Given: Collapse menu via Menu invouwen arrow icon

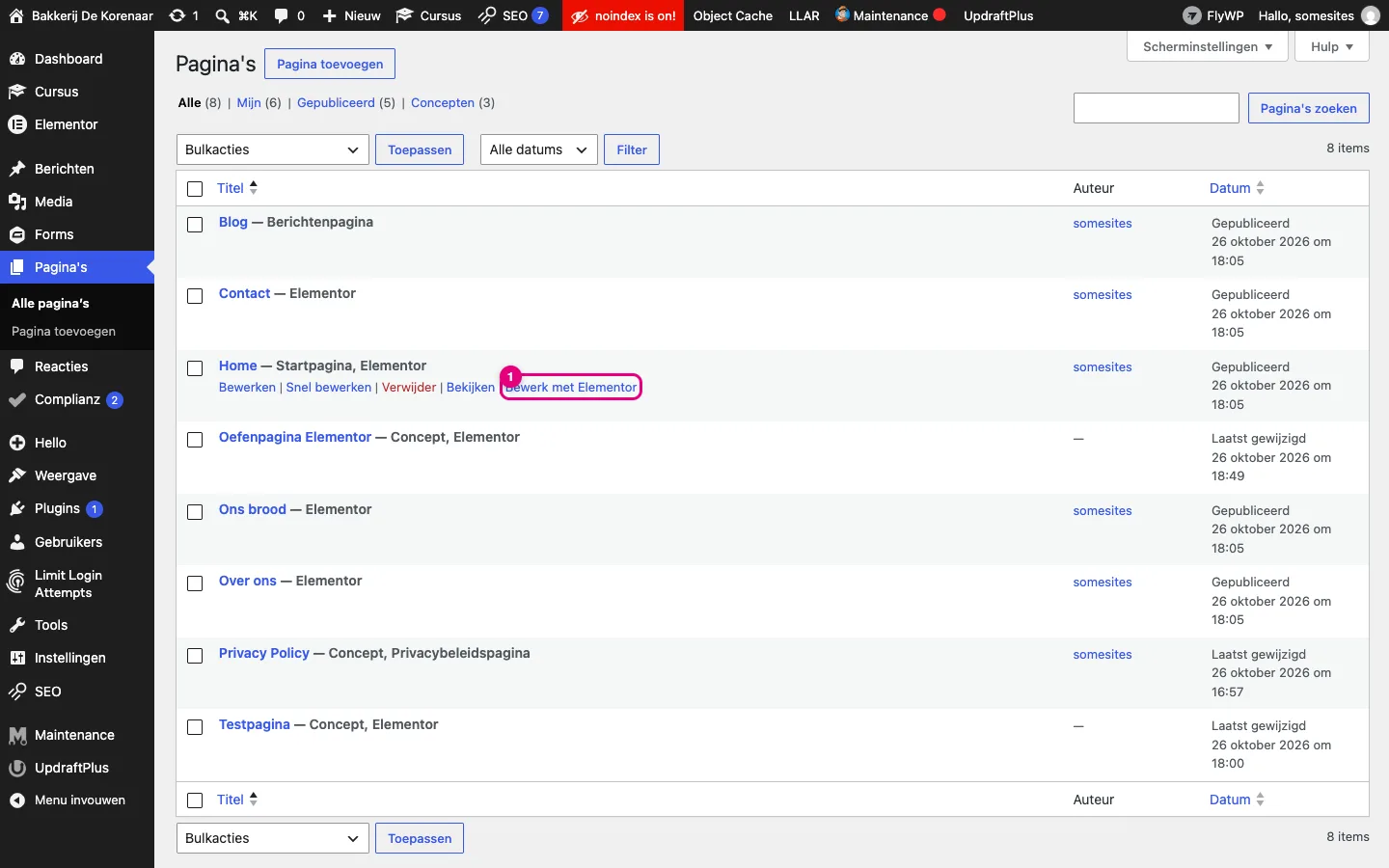Looking at the screenshot, I should point(16,800).
